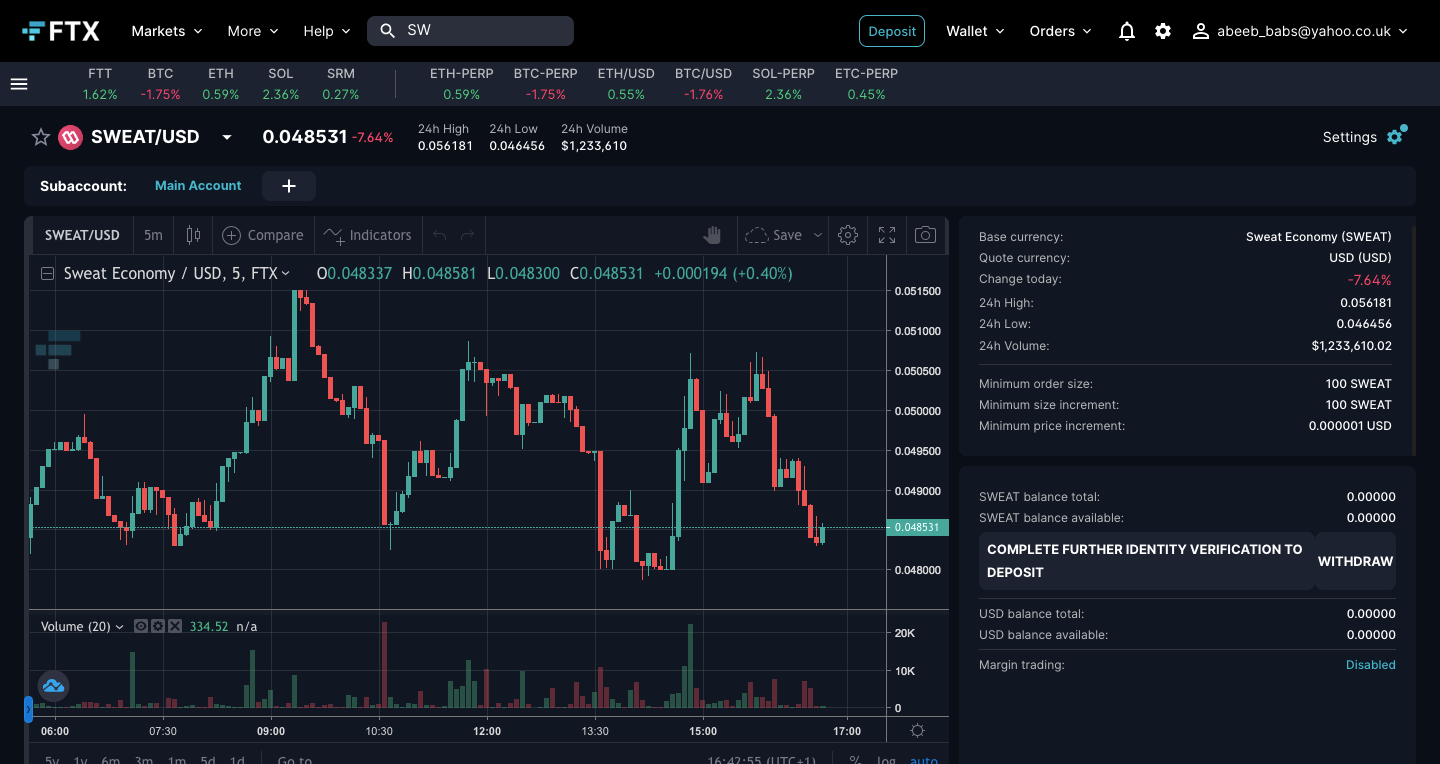Open BTC/USD from ticker bar

703,84
